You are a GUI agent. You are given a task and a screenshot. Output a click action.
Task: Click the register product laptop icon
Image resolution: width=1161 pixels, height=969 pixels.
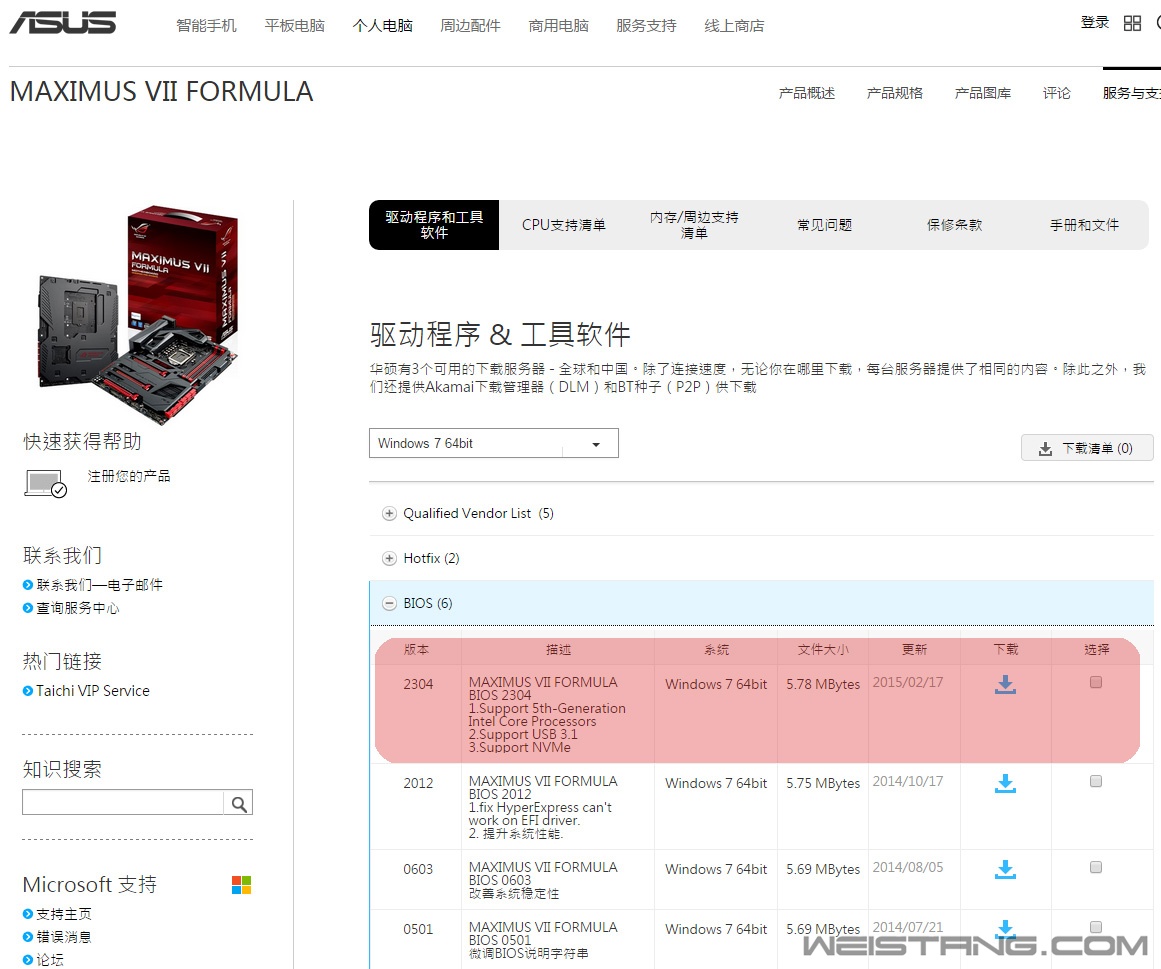(45, 484)
